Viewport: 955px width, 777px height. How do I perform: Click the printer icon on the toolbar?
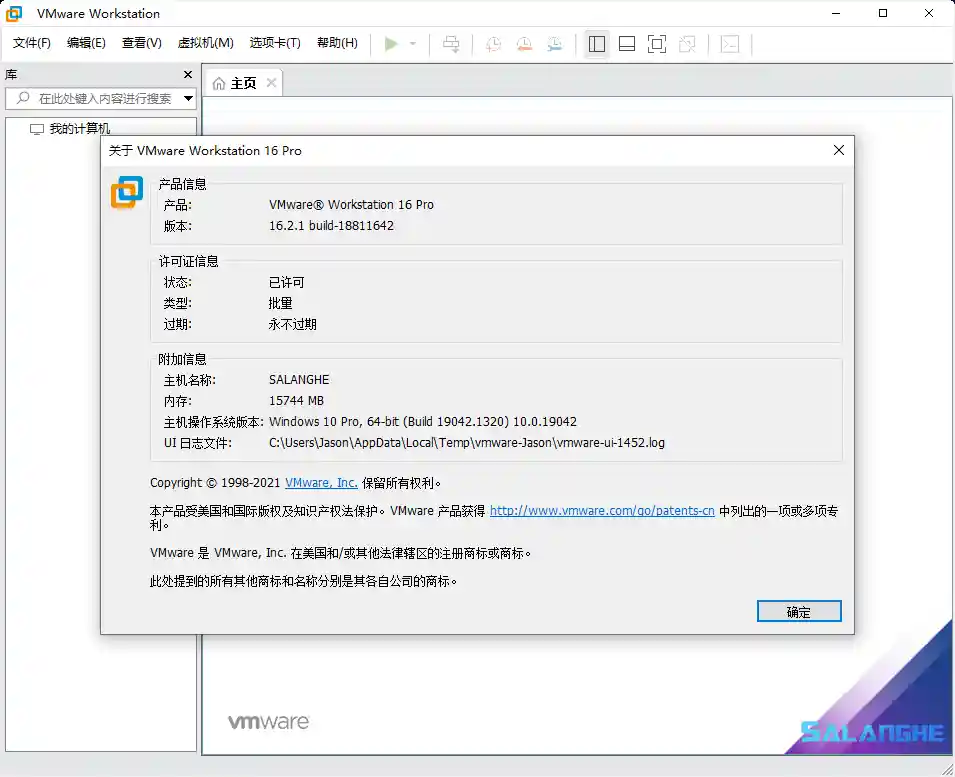point(451,44)
